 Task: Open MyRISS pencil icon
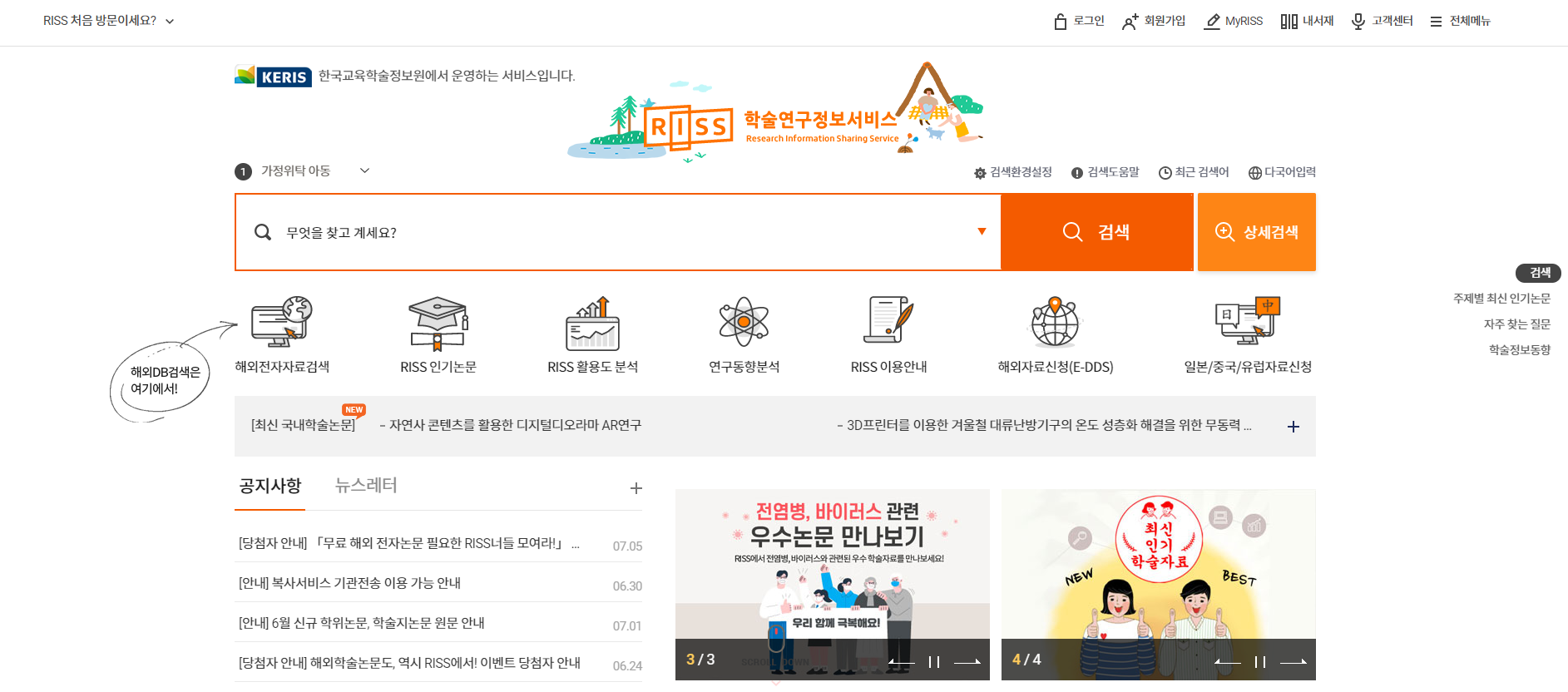[1212, 22]
